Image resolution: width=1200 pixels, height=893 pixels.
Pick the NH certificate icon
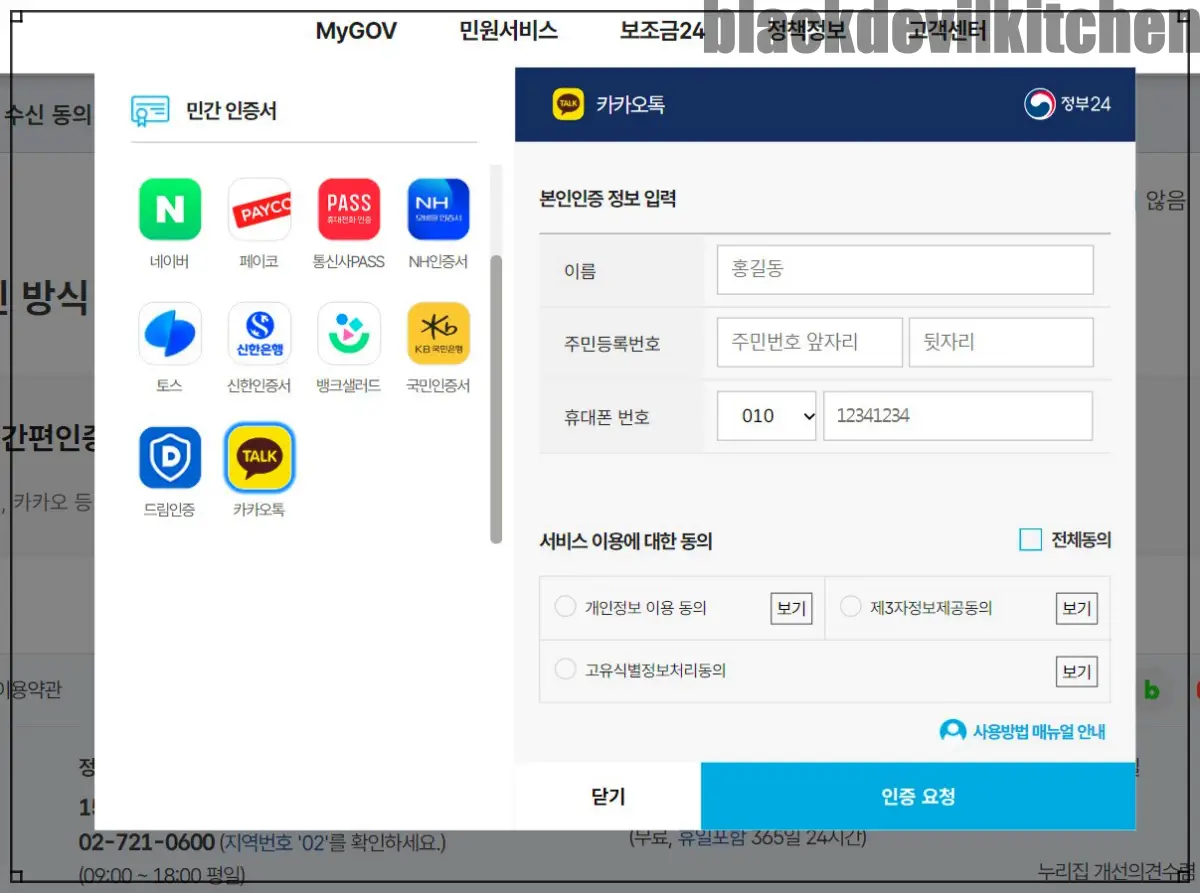coord(438,210)
